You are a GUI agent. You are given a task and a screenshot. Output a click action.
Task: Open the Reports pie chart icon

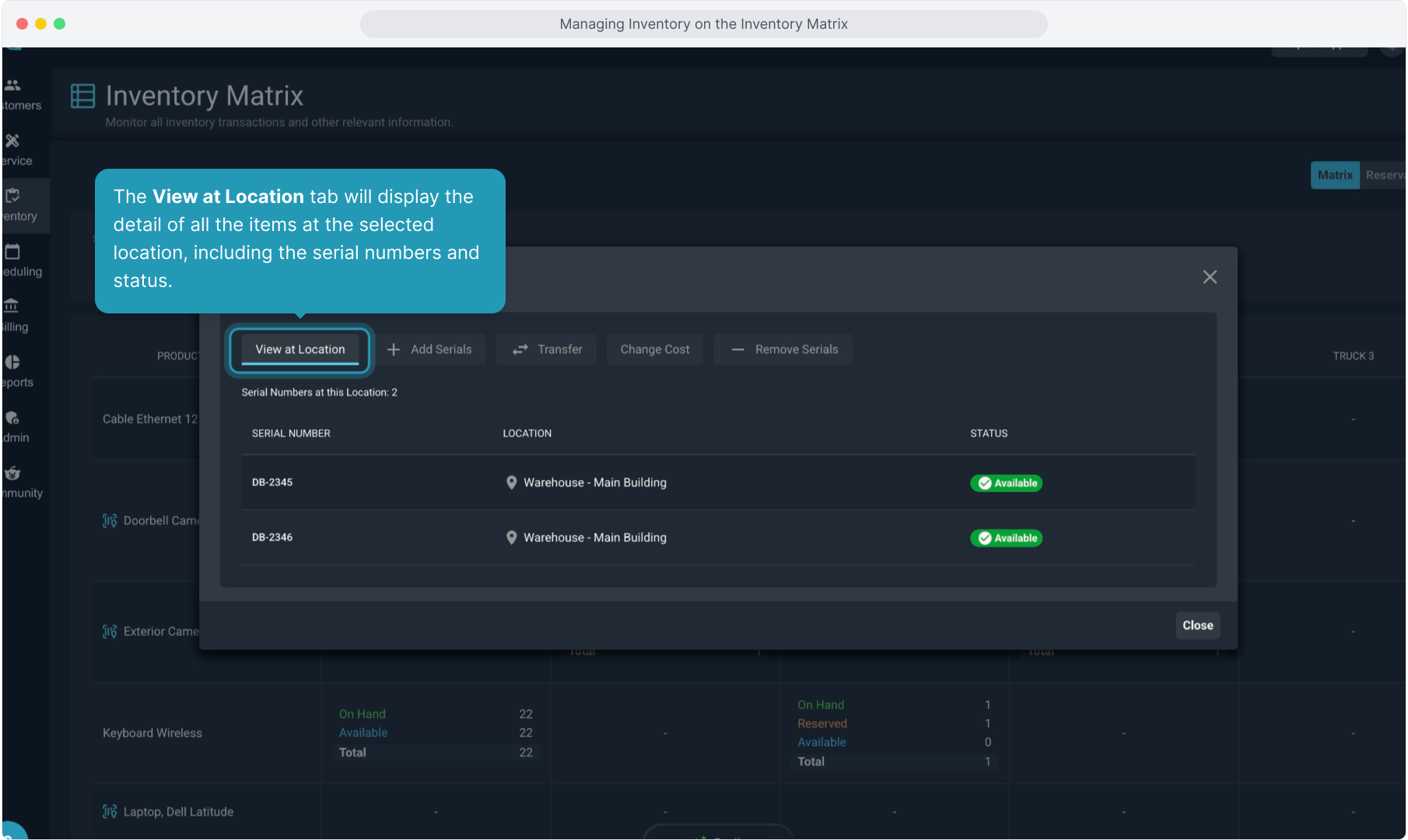tap(12, 362)
